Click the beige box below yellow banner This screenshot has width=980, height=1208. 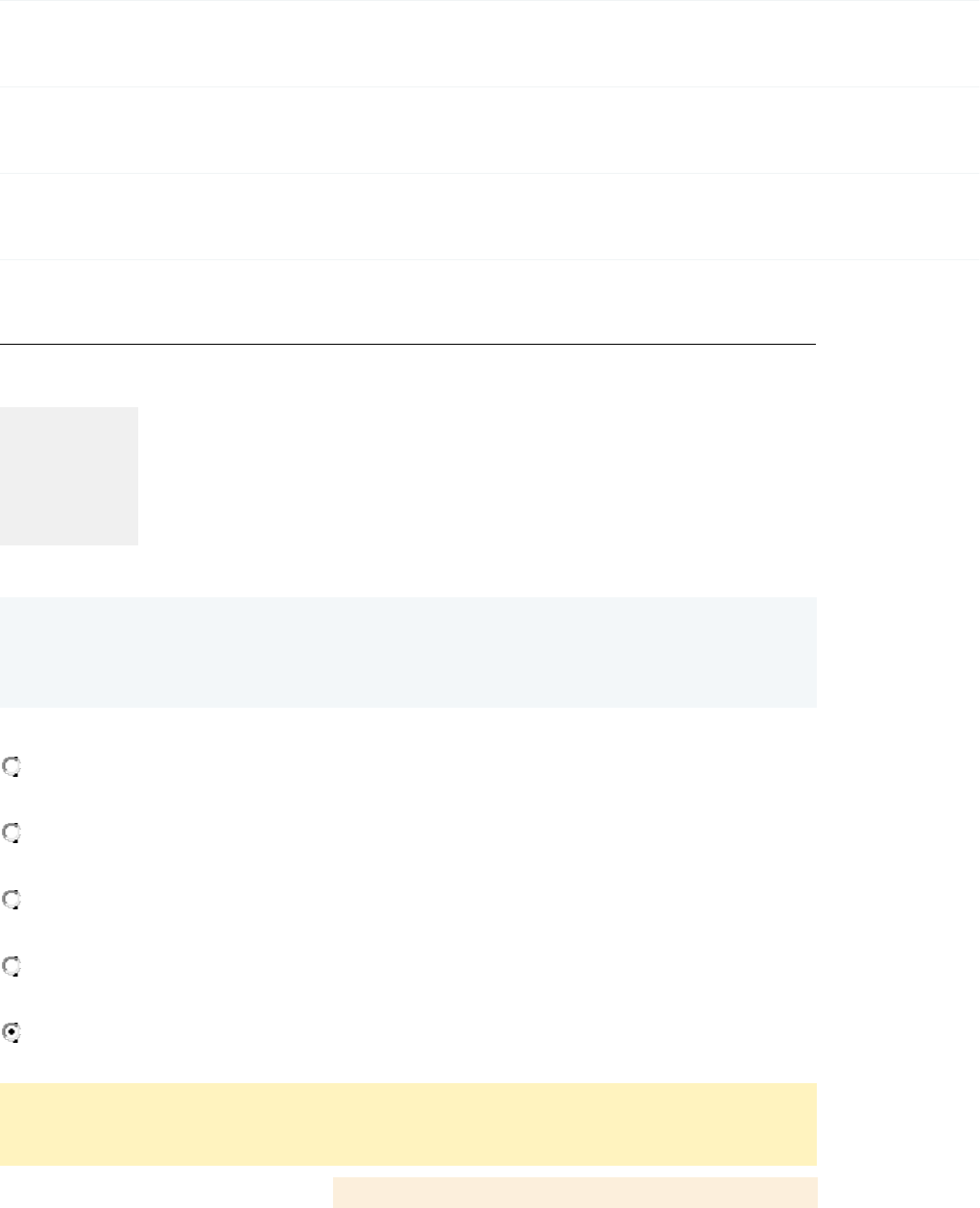[574, 1192]
